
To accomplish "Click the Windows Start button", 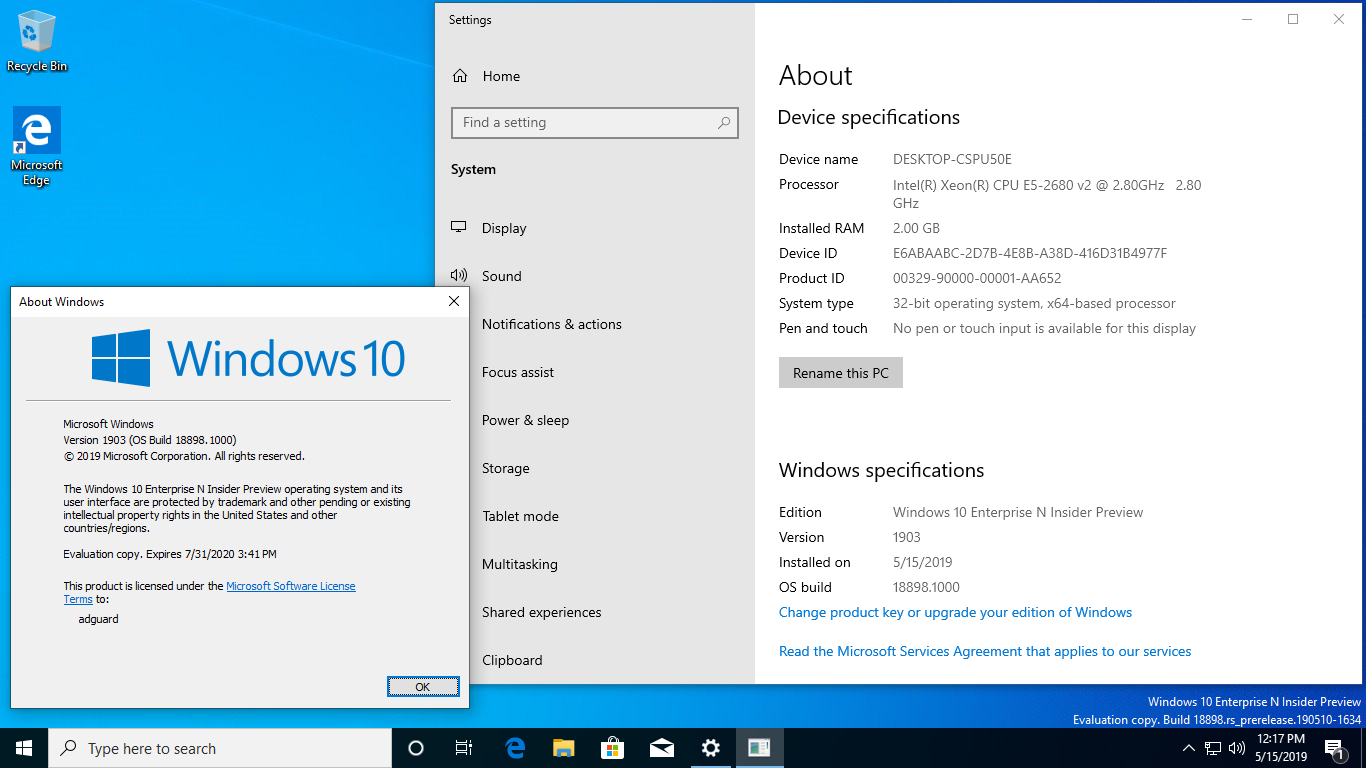I will [x=24, y=748].
